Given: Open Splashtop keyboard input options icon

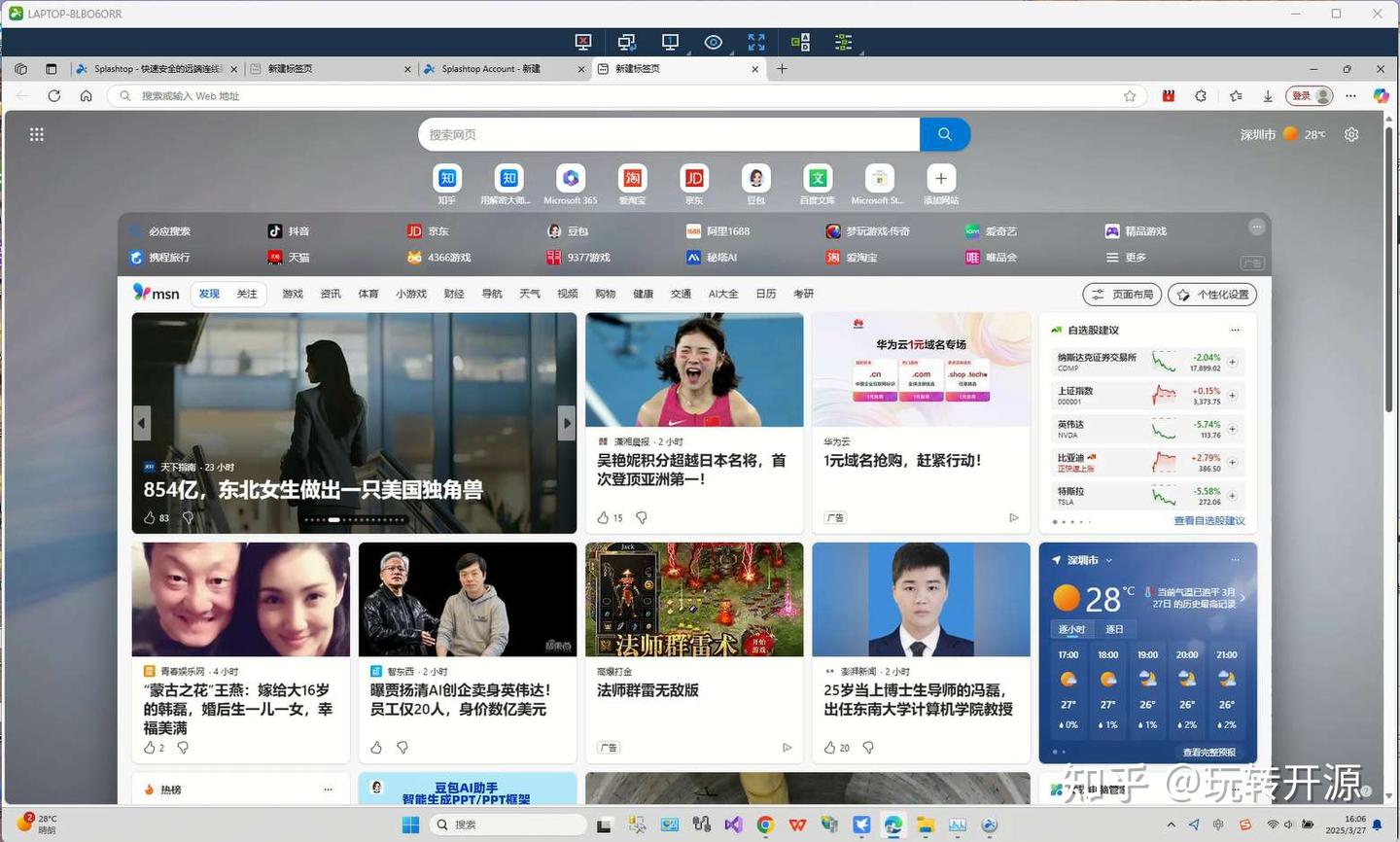Looking at the screenshot, I should [800, 42].
